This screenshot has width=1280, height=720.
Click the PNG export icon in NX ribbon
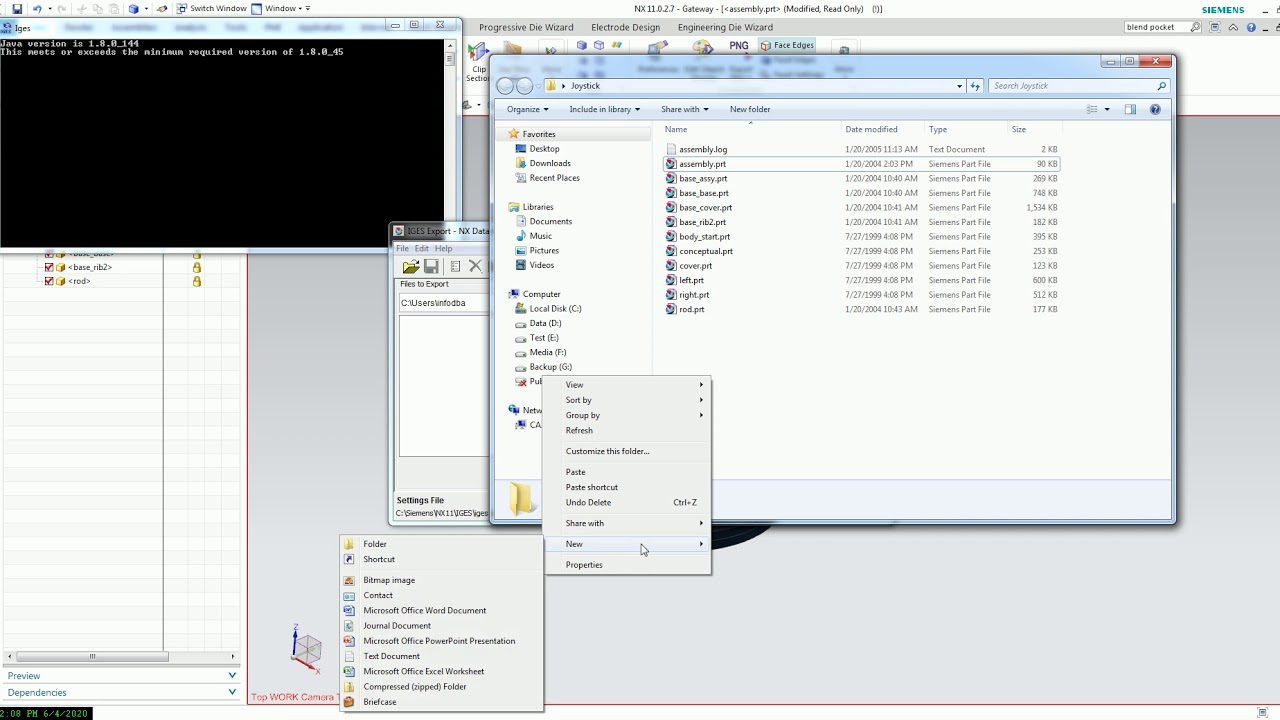point(739,46)
